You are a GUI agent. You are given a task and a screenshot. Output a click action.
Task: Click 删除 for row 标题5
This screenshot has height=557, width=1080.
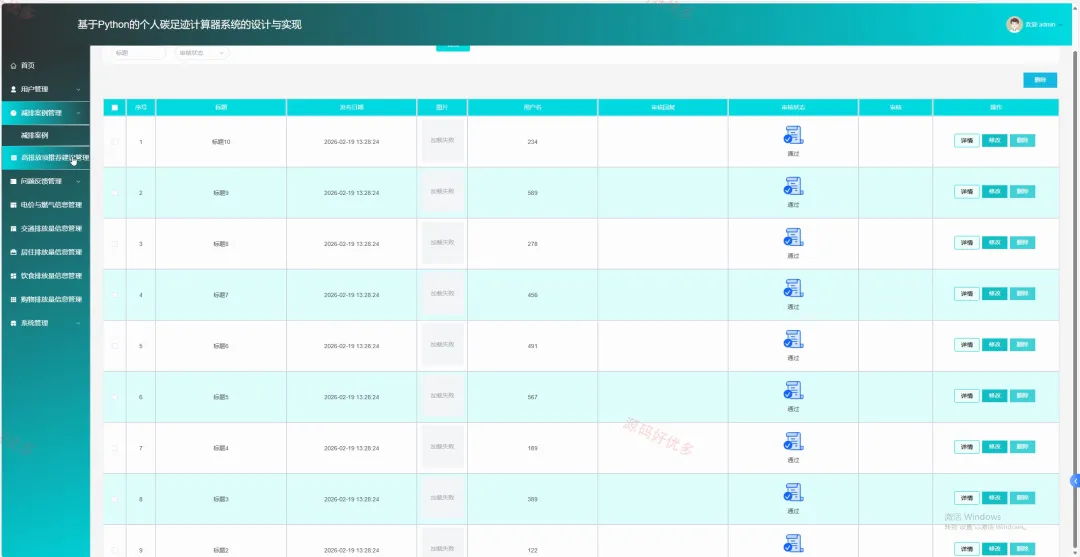pos(1022,396)
